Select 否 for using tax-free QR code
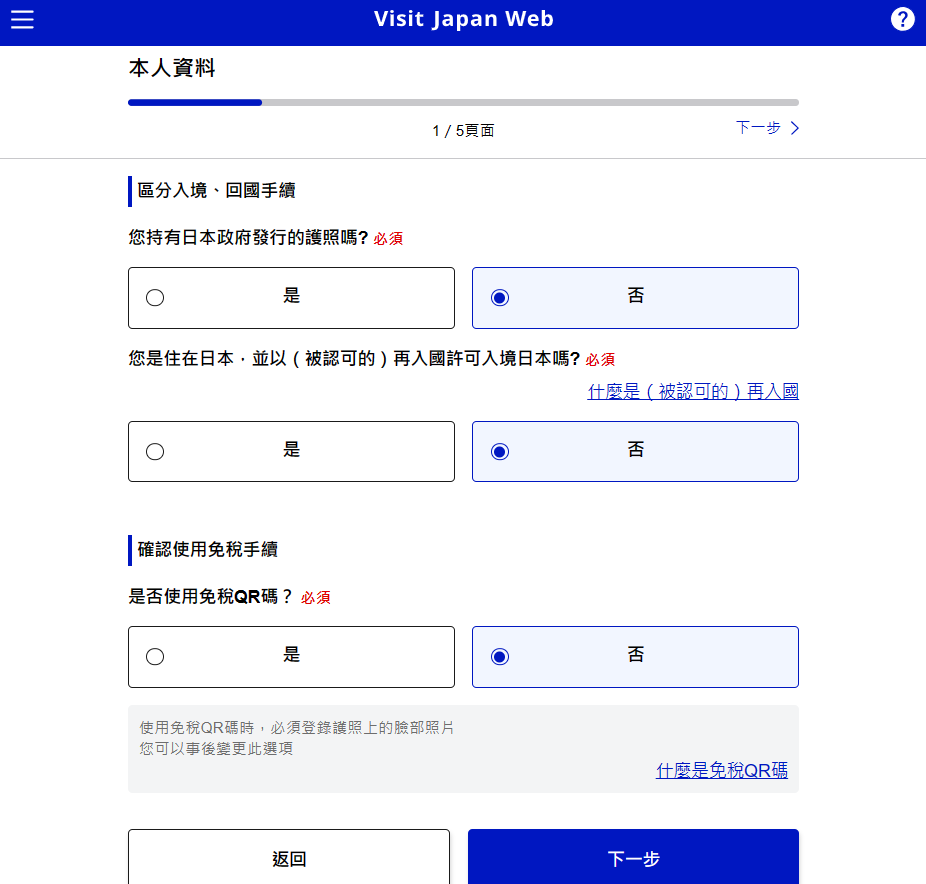The image size is (926, 884). pyautogui.click(x=635, y=657)
